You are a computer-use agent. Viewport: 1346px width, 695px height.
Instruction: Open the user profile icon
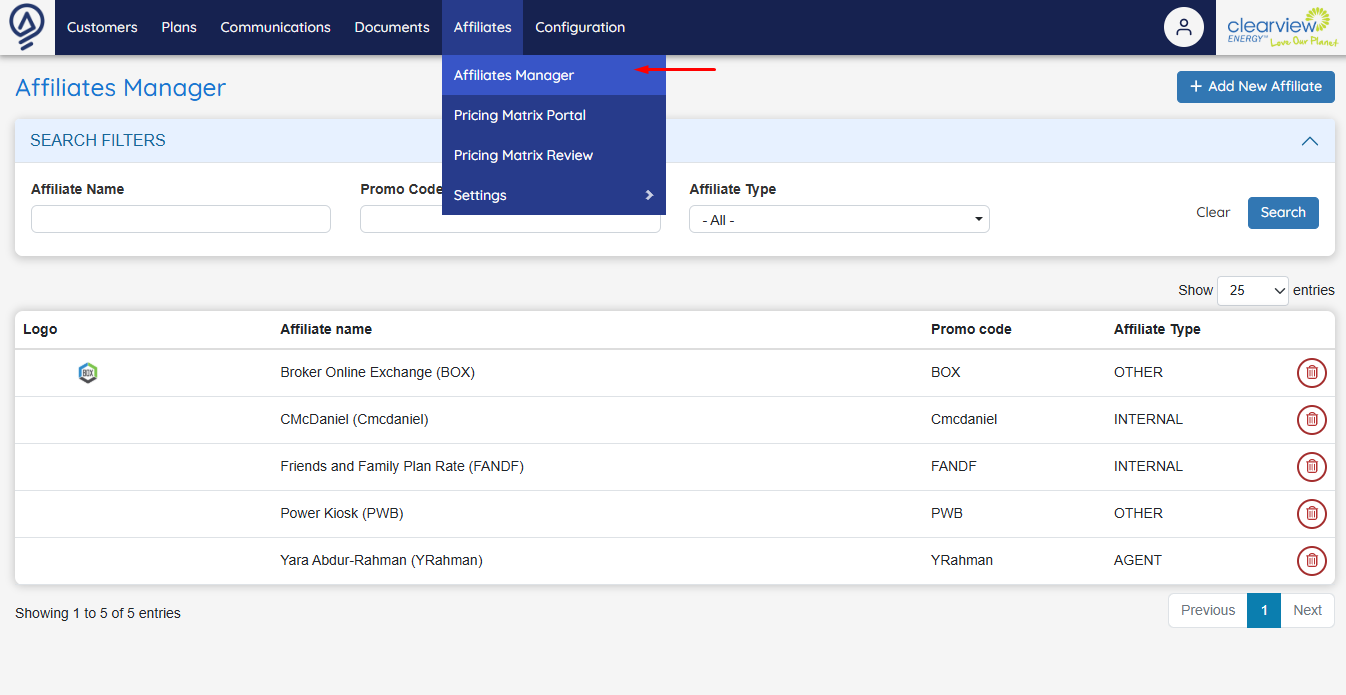coord(1184,27)
